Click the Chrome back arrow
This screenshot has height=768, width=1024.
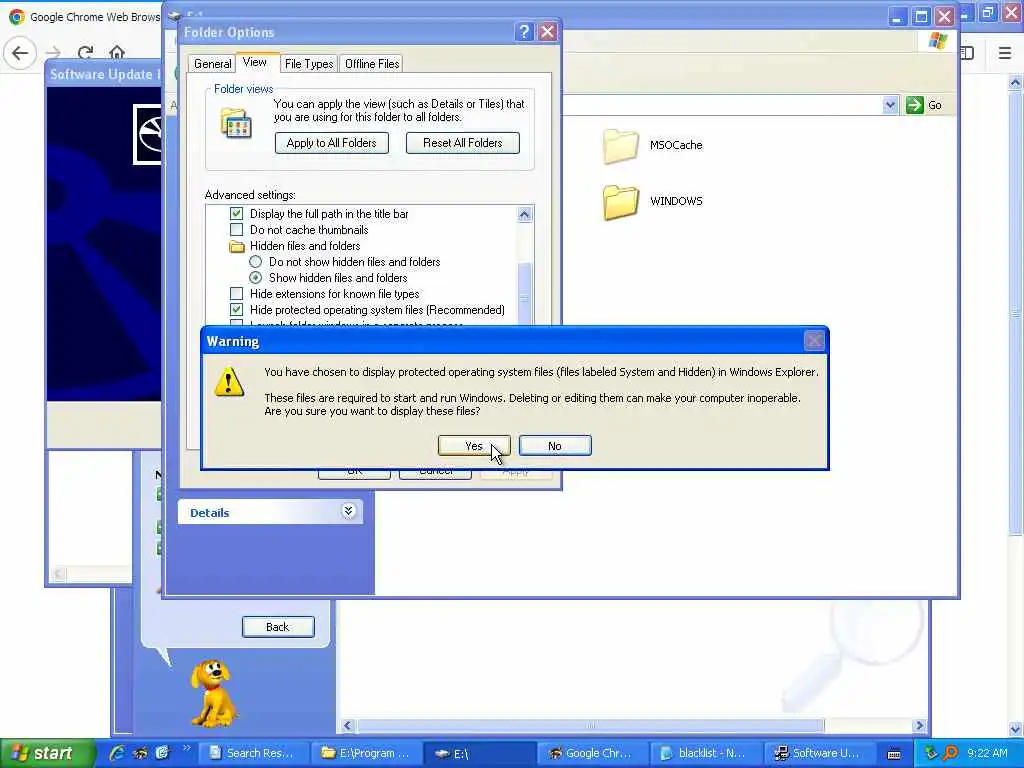coord(20,53)
